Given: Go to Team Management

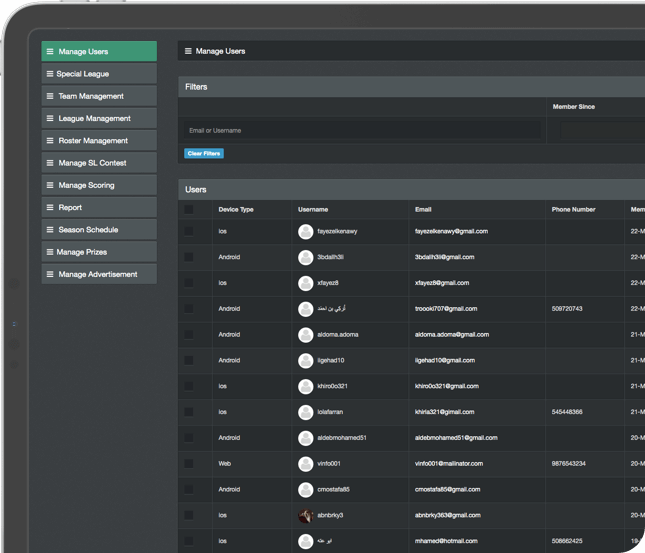Looking at the screenshot, I should tap(99, 96).
